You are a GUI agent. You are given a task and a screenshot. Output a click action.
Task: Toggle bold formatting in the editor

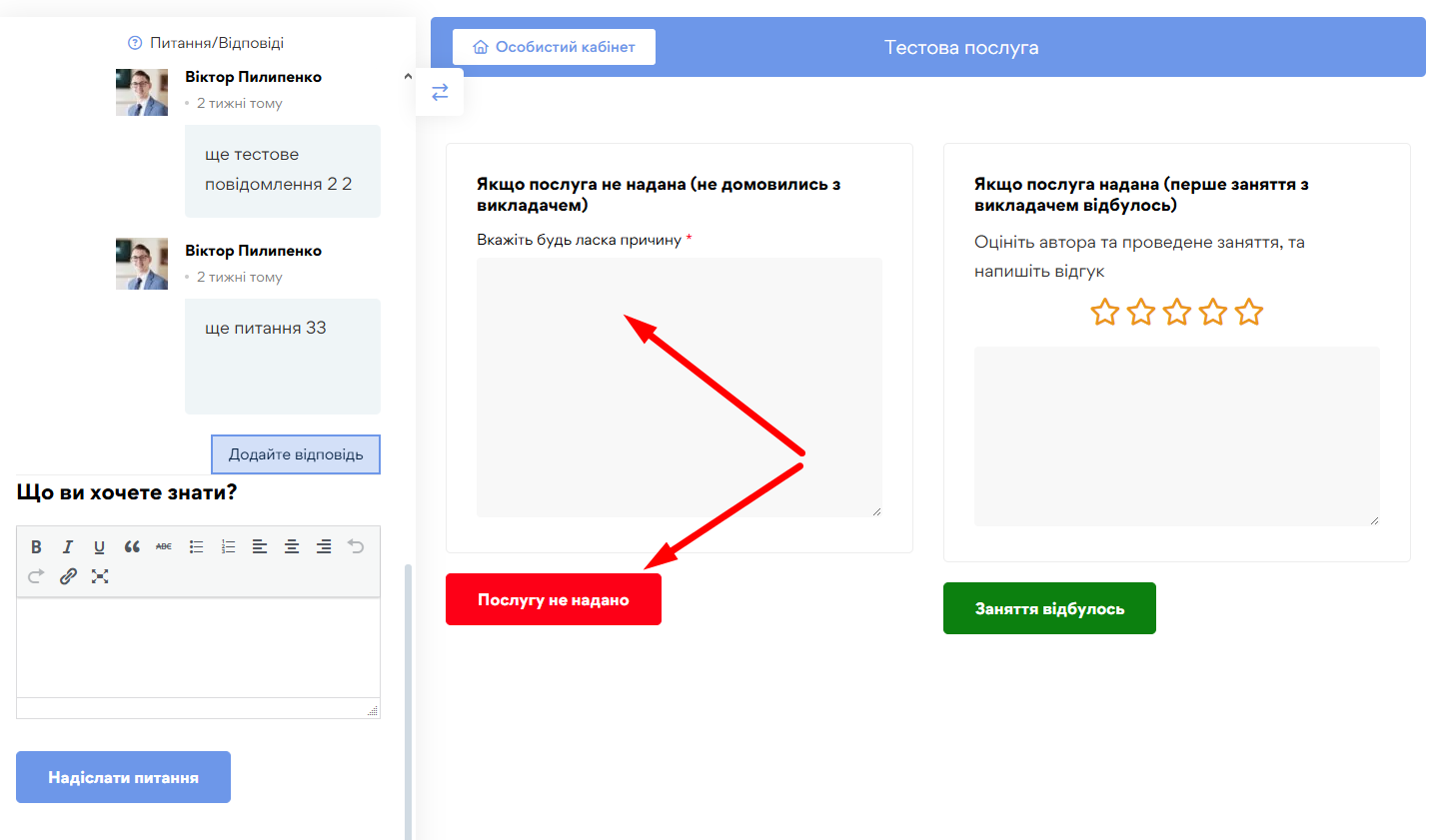pyautogui.click(x=36, y=546)
